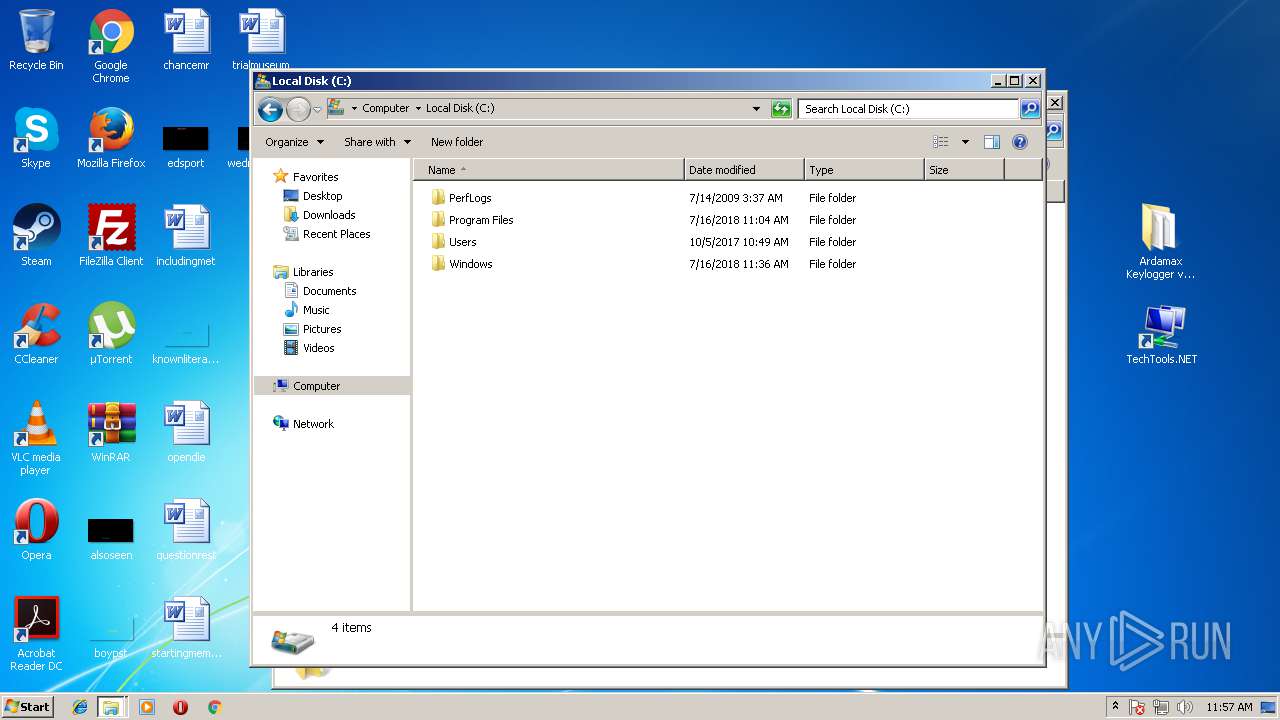Open the Share with menu
This screenshot has height=720, width=1280.
tap(377, 142)
